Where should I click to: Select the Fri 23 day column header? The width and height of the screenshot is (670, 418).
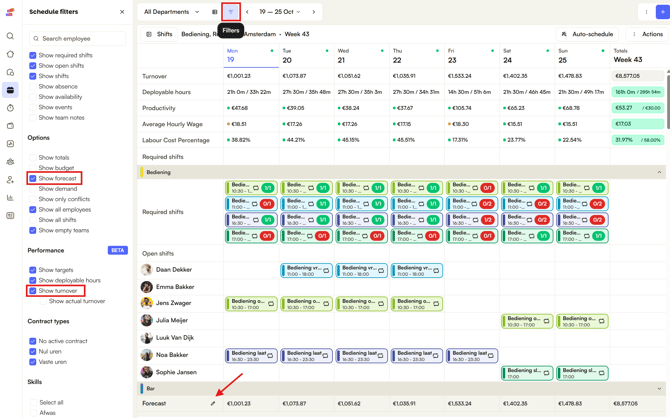472,56
